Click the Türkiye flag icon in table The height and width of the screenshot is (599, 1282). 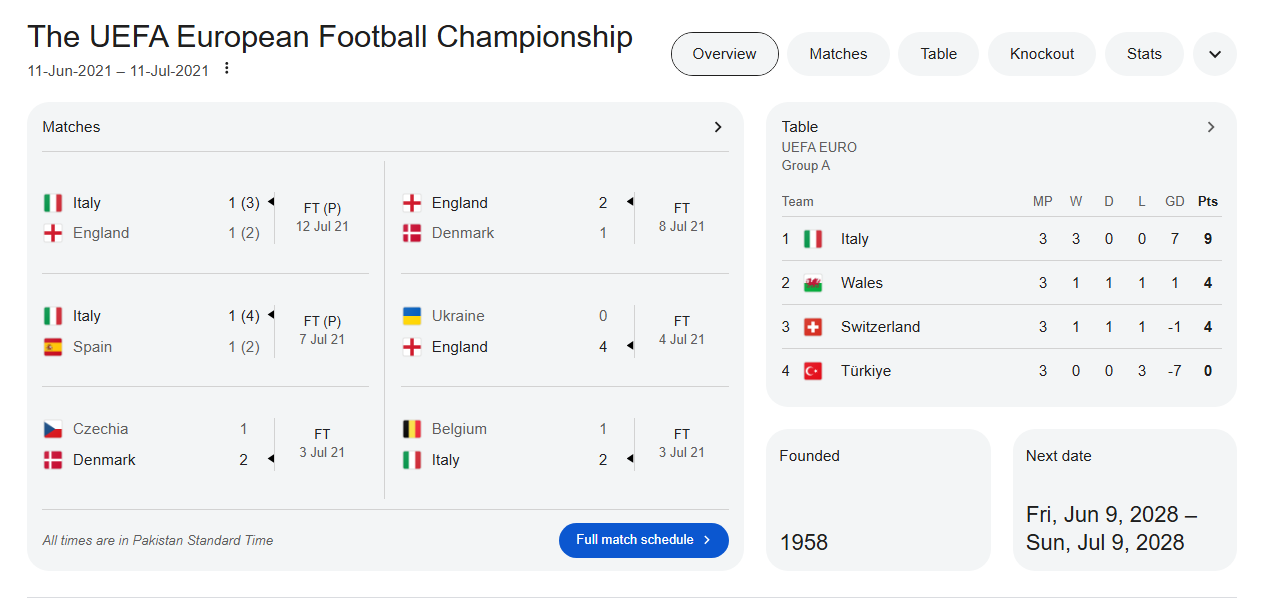[x=813, y=371]
